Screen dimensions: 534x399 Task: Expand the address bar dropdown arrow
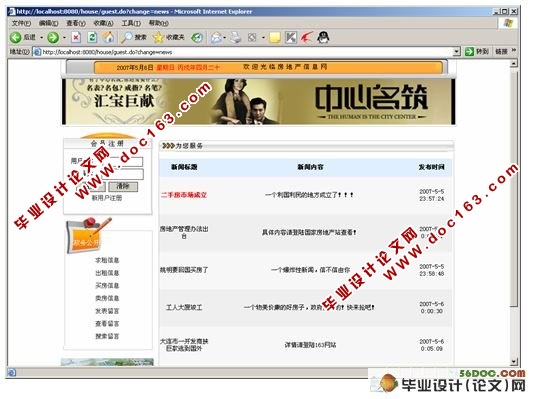[x=456, y=52]
